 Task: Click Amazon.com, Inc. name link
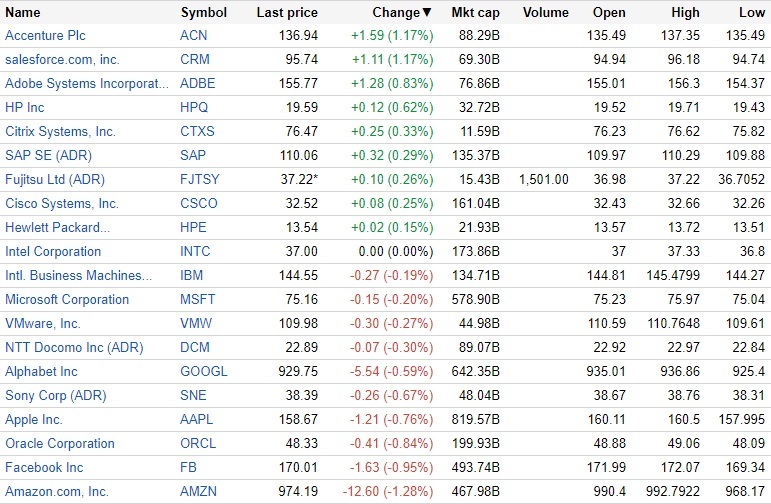pos(57,491)
